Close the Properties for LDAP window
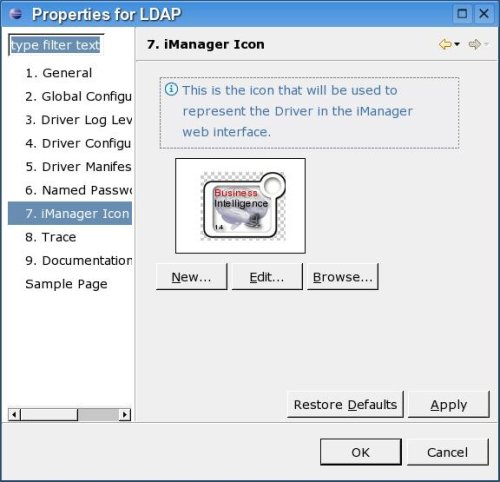Viewport: 500px width, 482px height. [484, 14]
